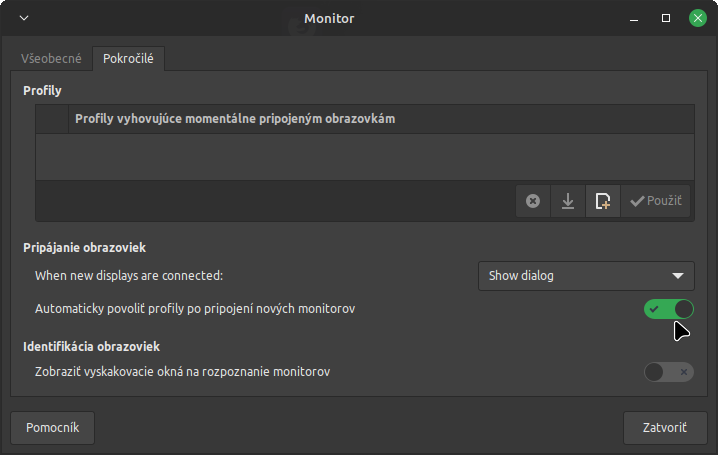Click the empty row in profiles list

click(x=364, y=156)
